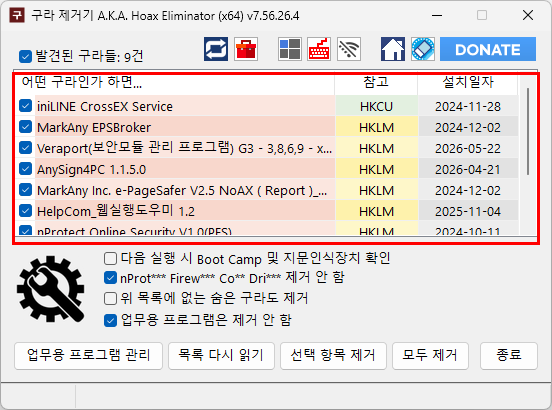552x410 pixels.
Task: Click 목록 다시 읽기 button
Action: click(221, 355)
